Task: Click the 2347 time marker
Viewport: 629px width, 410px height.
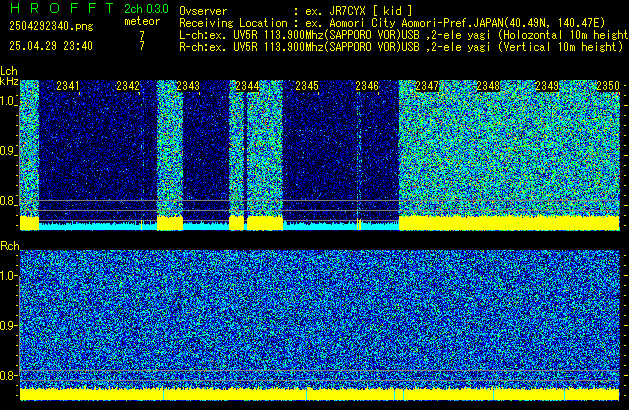Action: [x=427, y=86]
